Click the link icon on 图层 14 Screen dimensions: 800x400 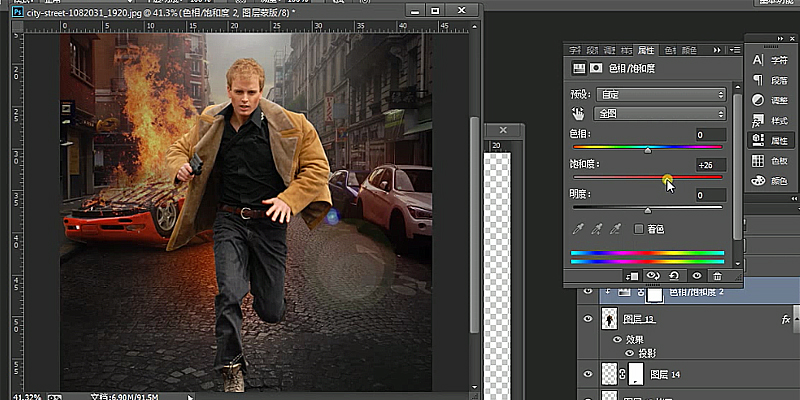[622, 374]
